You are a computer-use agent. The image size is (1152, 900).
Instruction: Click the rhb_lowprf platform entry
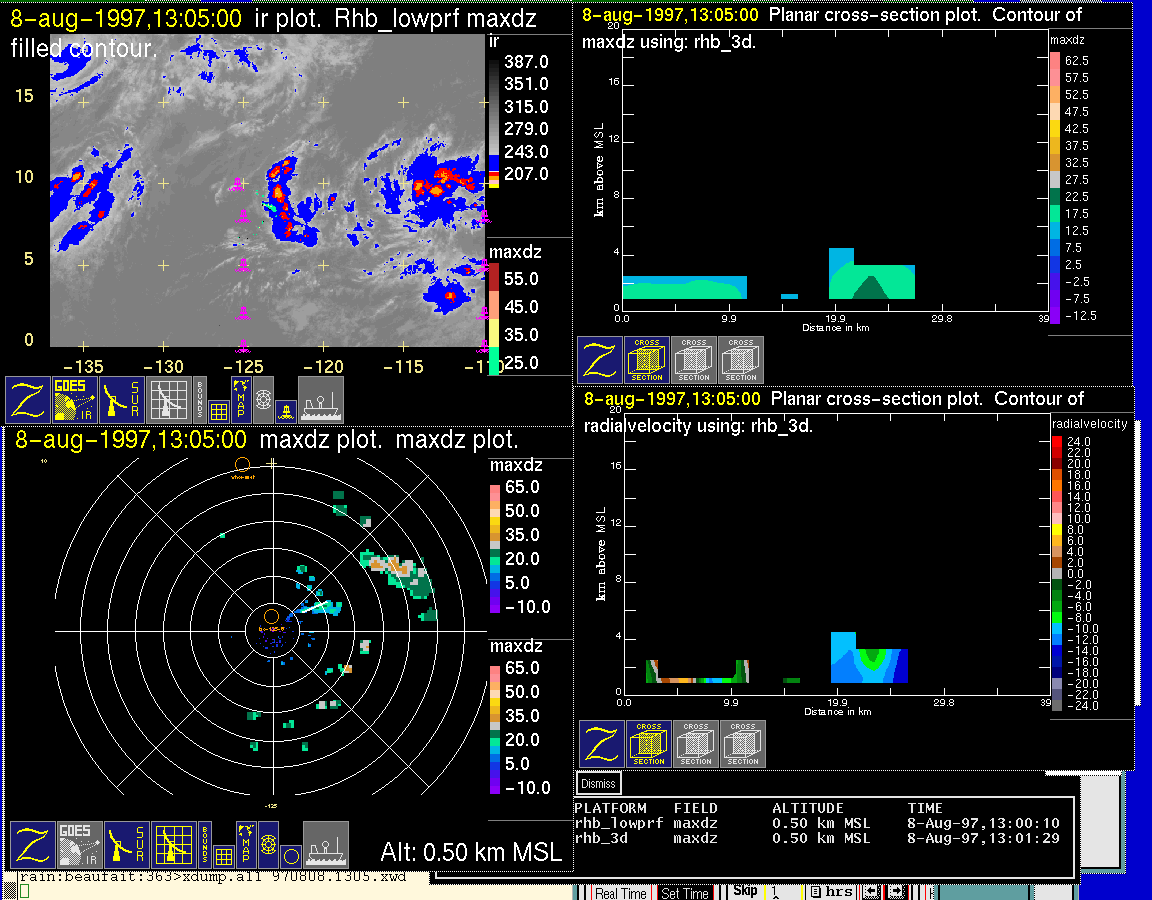click(x=619, y=824)
